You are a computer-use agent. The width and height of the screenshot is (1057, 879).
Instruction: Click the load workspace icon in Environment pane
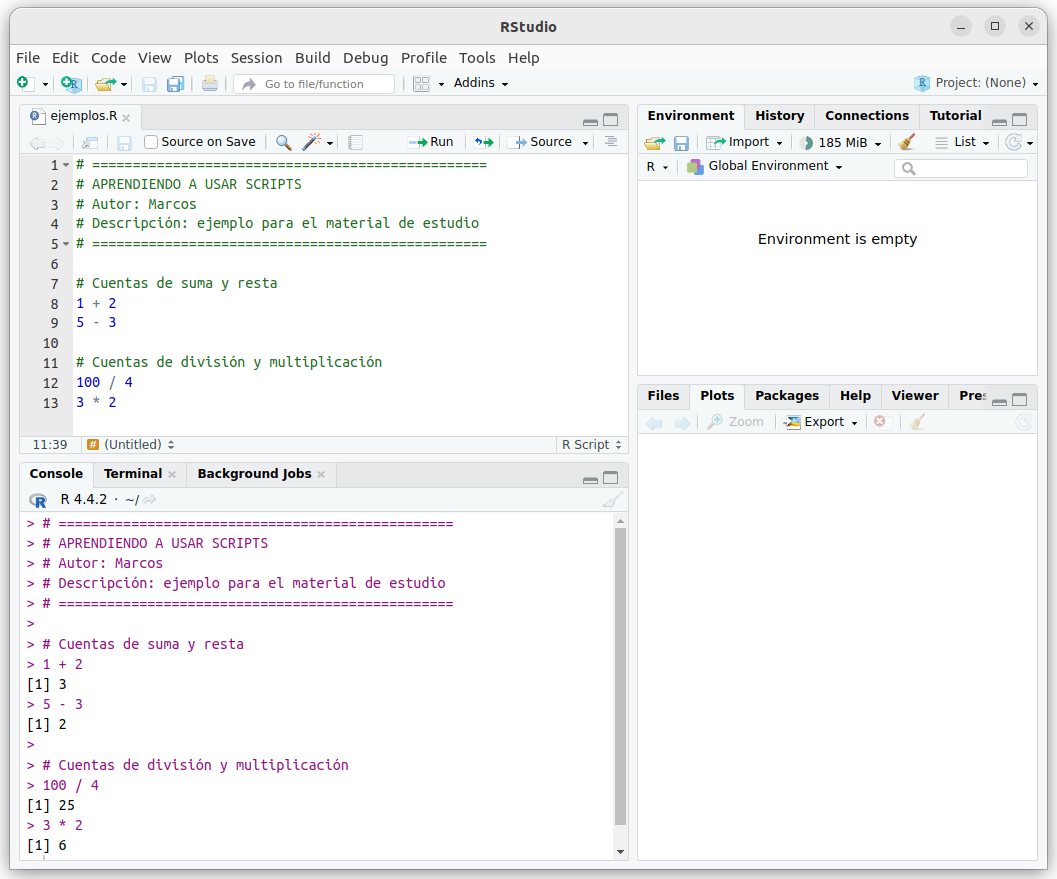pyautogui.click(x=655, y=143)
